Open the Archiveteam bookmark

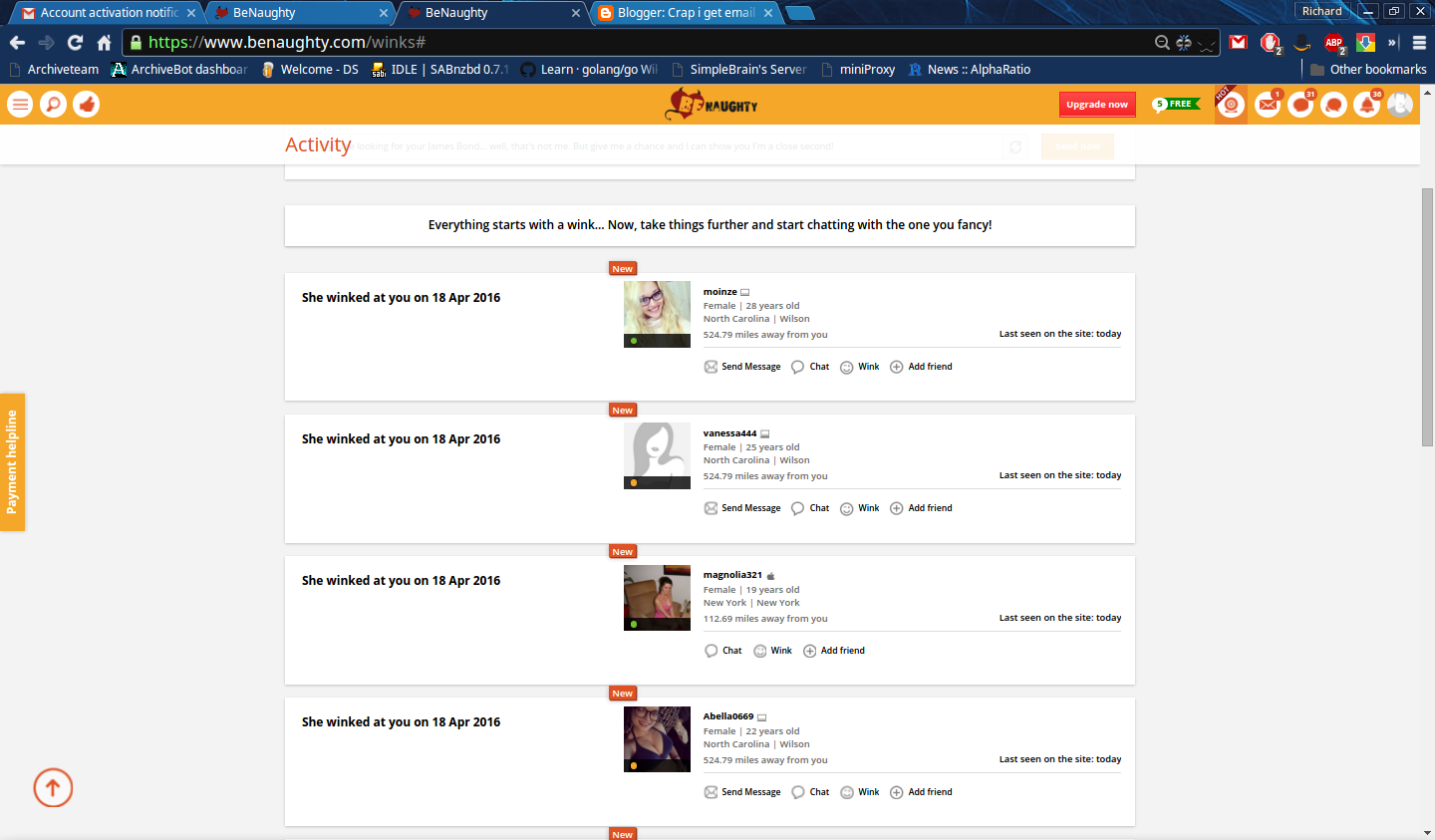[54, 69]
